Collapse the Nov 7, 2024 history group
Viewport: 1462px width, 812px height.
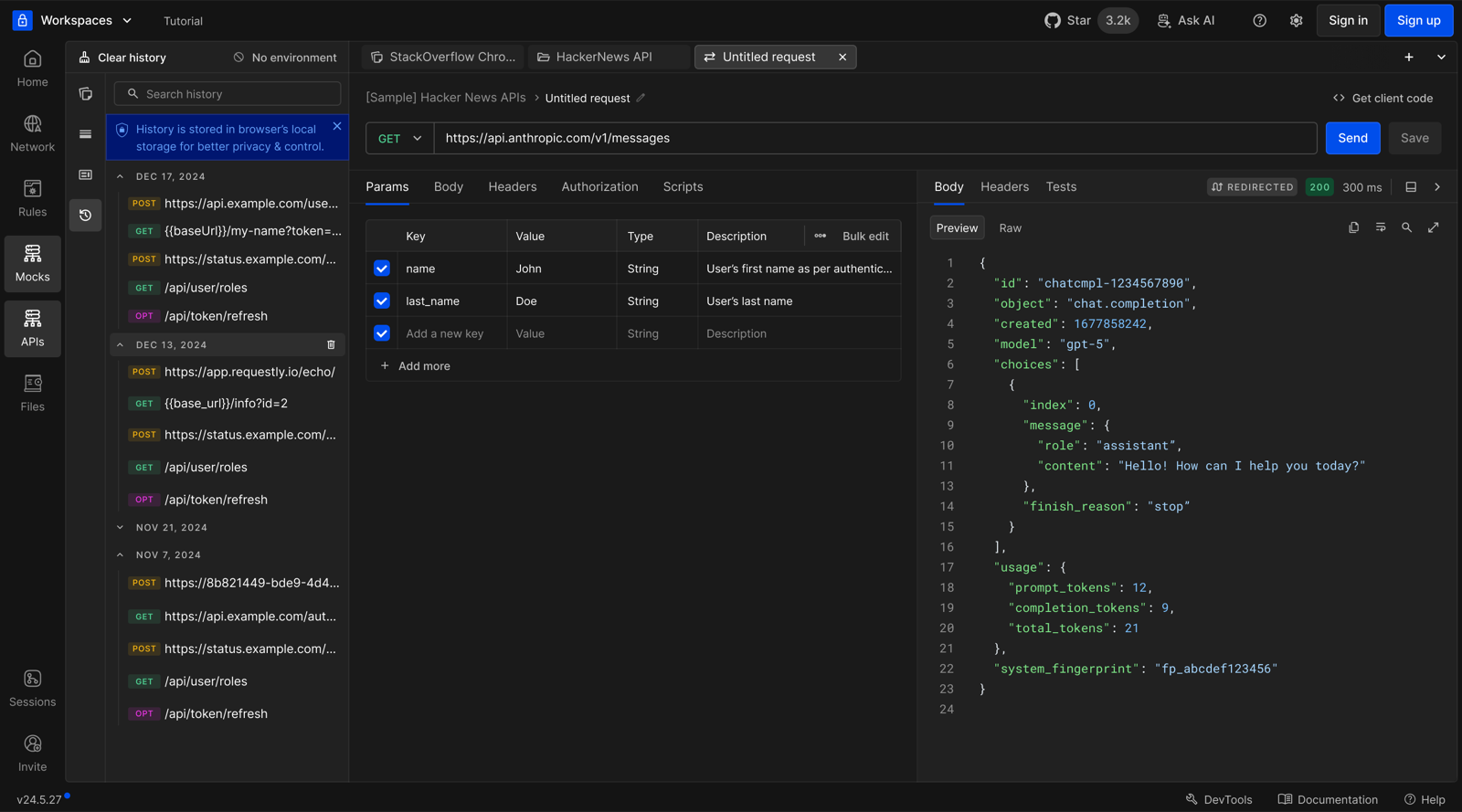tap(120, 554)
